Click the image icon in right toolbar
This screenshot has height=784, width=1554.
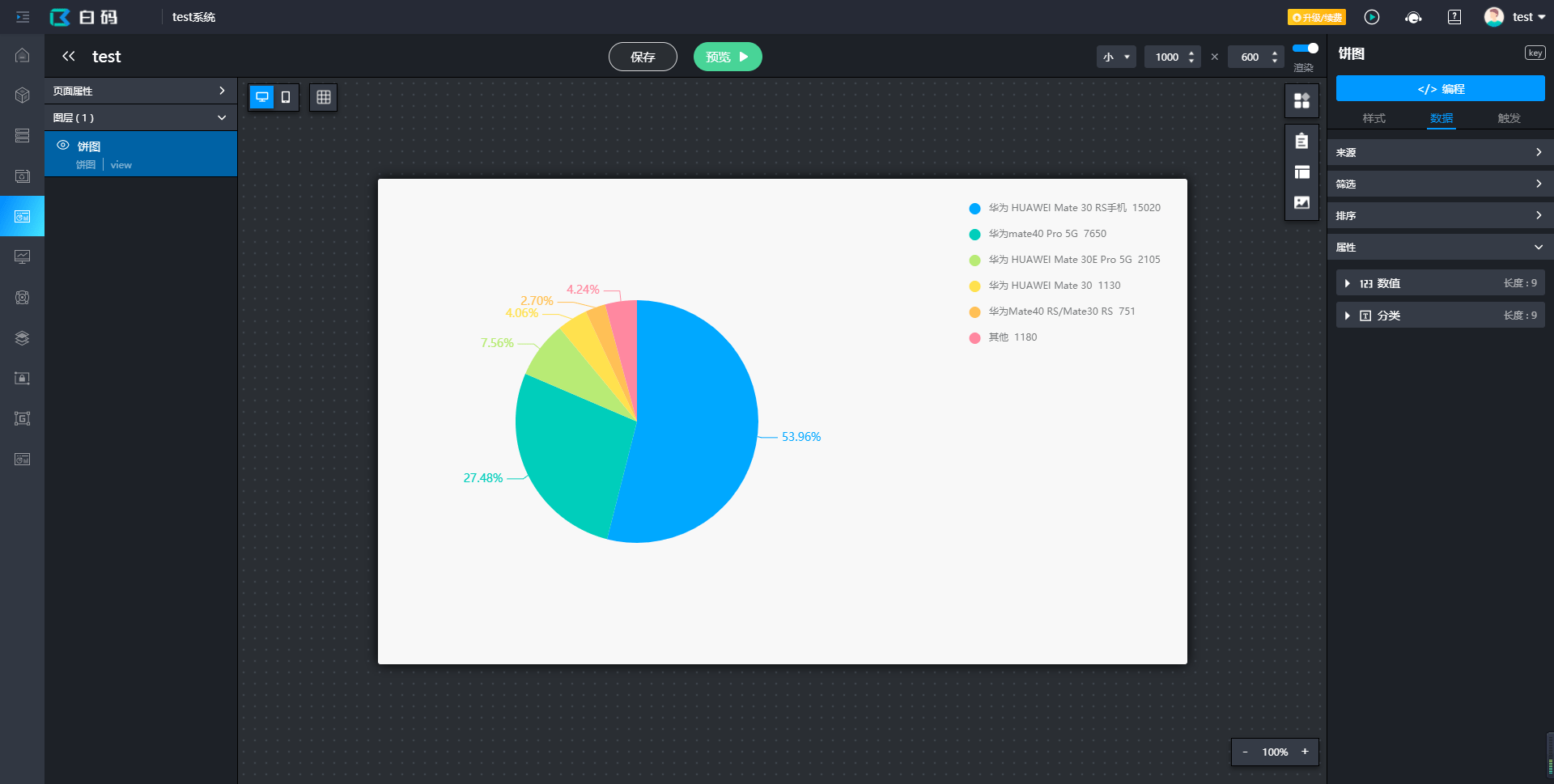1301,203
